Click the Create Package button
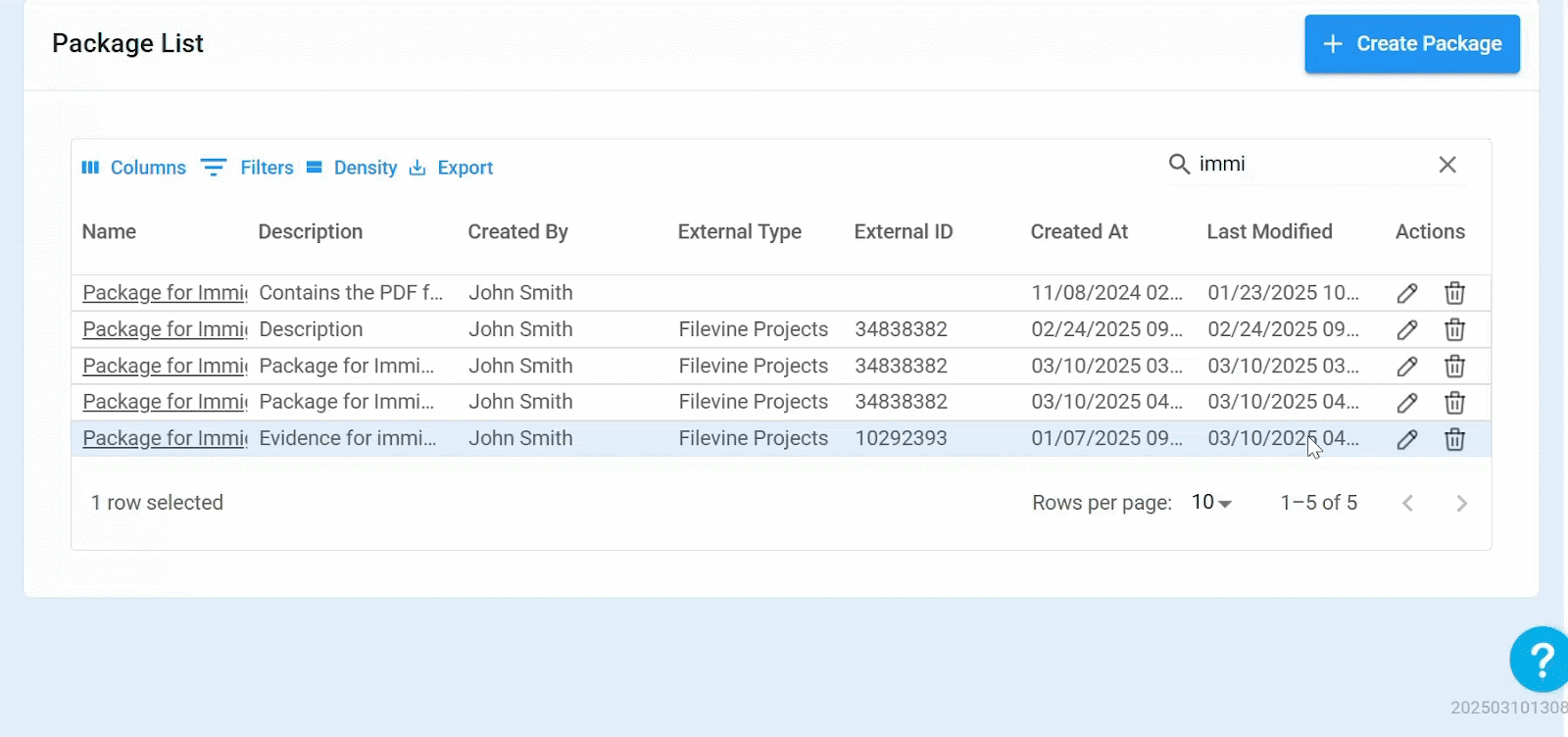Viewport: 1568px width, 737px height. pyautogui.click(x=1411, y=44)
